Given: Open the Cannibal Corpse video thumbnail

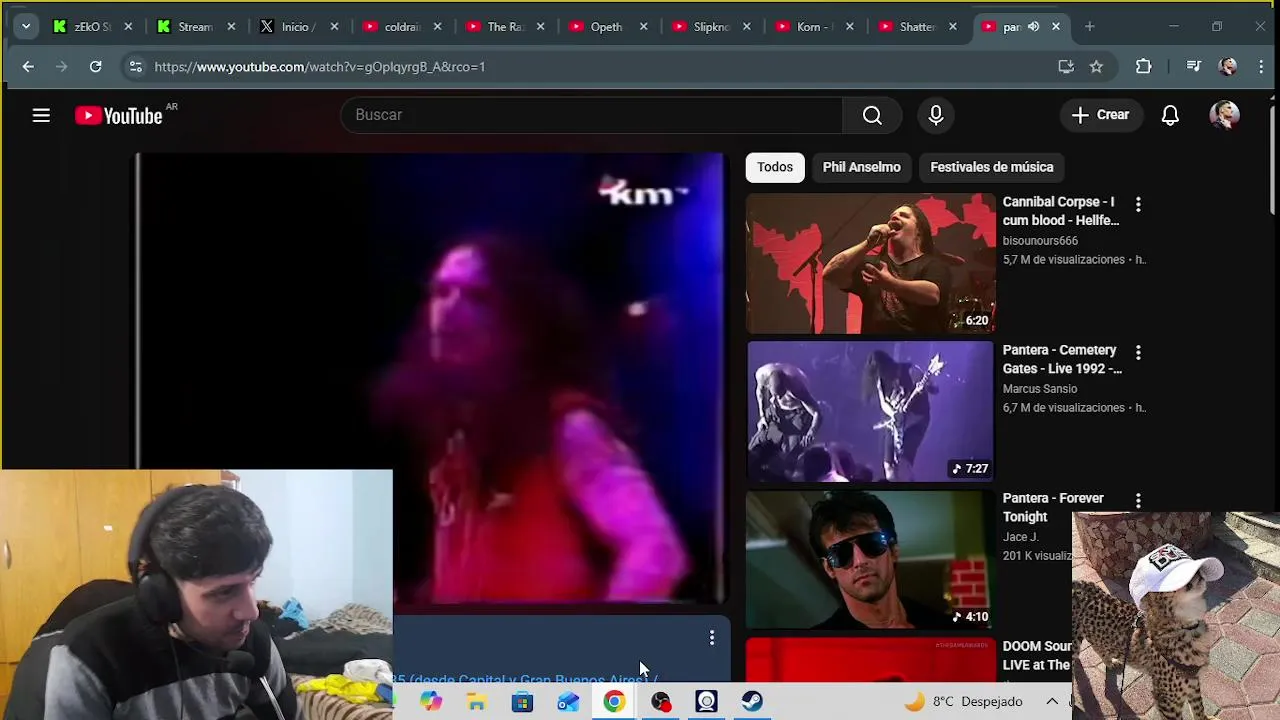Looking at the screenshot, I should pos(870,263).
